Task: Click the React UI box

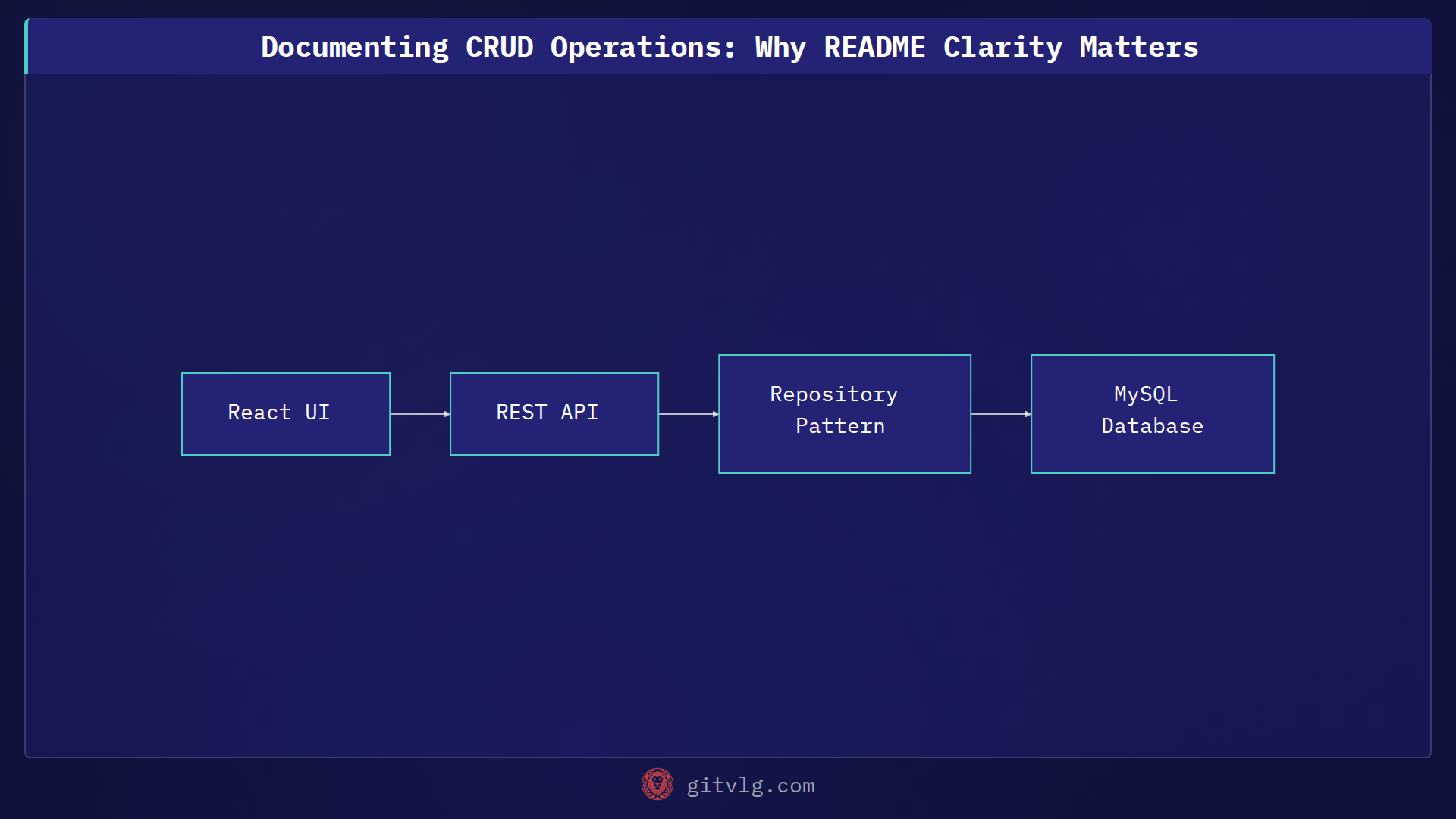Action: coord(286,414)
